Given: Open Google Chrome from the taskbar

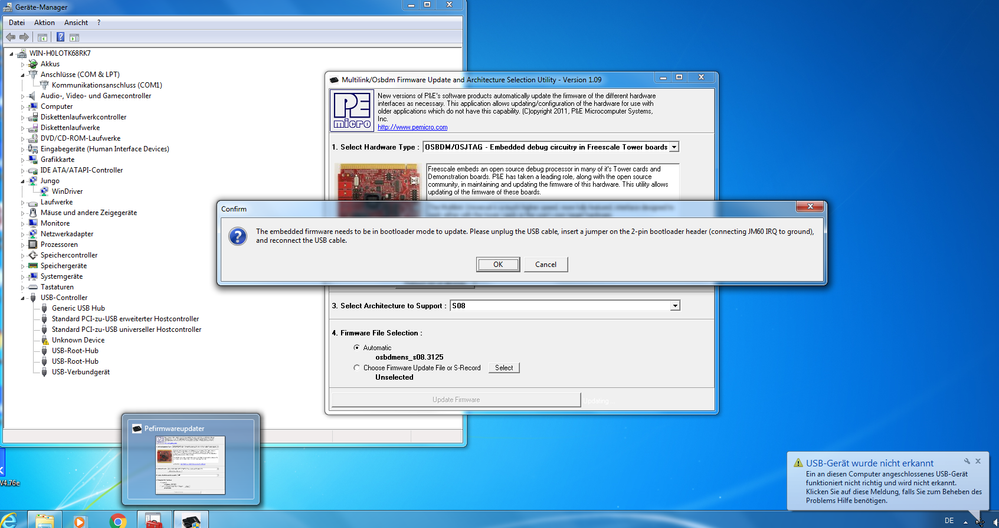Looking at the screenshot, I should tap(117, 520).
